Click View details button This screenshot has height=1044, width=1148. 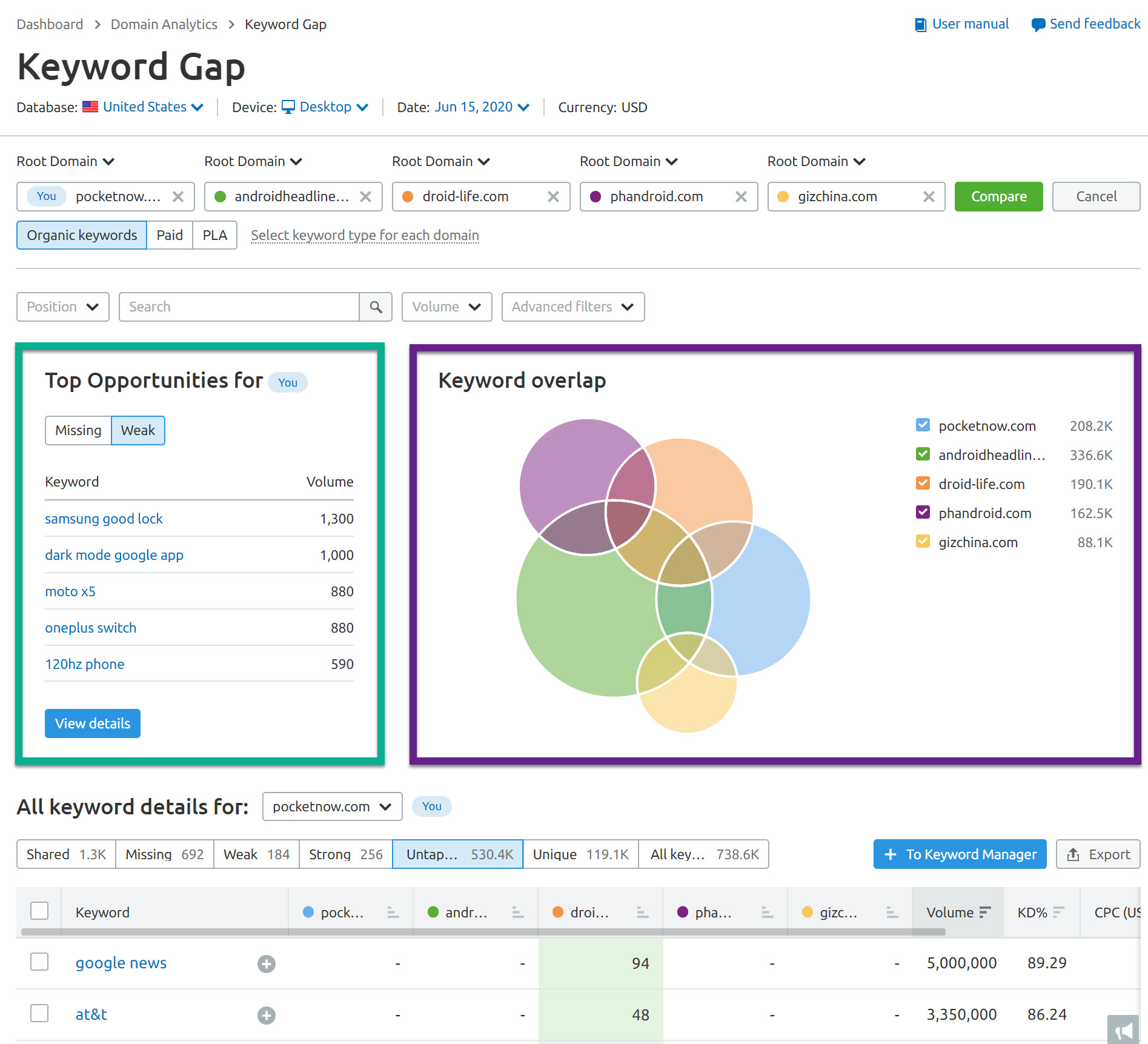click(93, 723)
